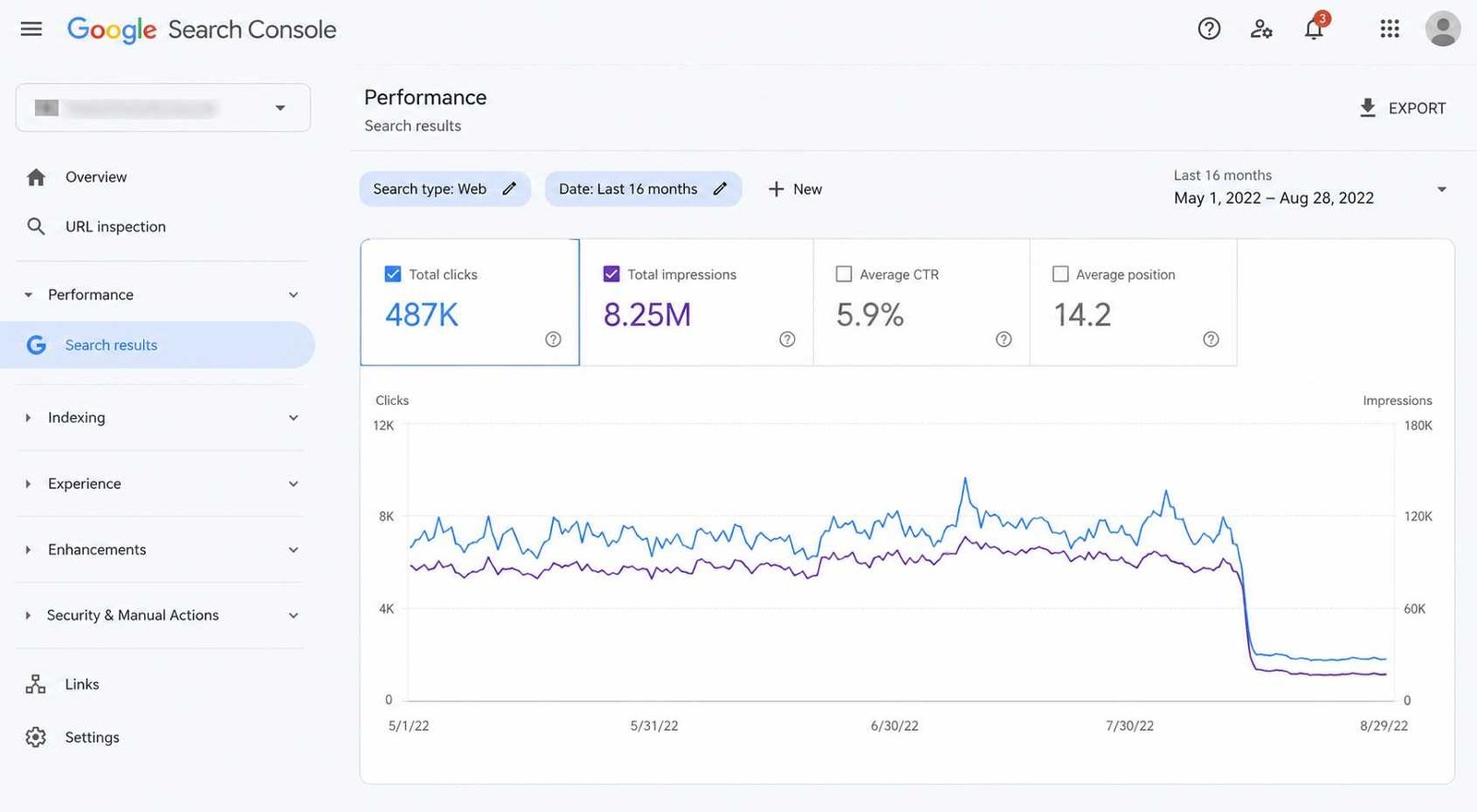Select Search results sidebar item
This screenshot has height=812, width=1477.
pos(157,345)
